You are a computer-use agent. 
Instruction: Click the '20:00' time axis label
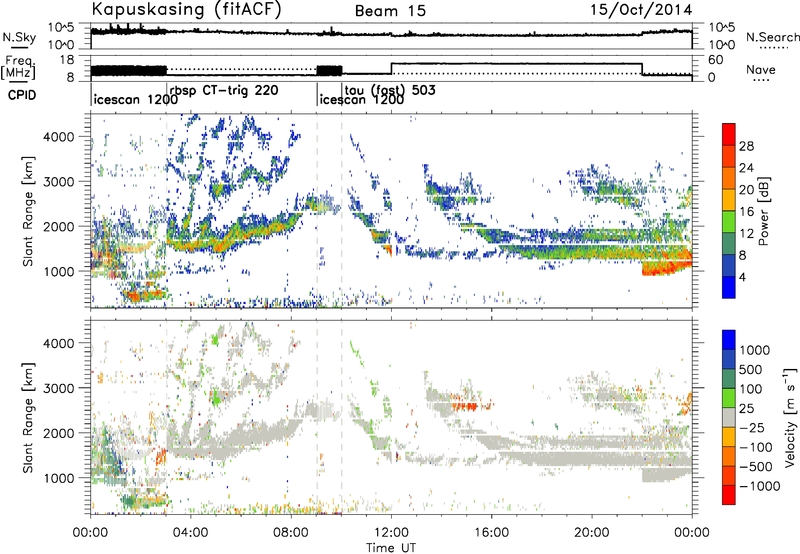(x=592, y=533)
